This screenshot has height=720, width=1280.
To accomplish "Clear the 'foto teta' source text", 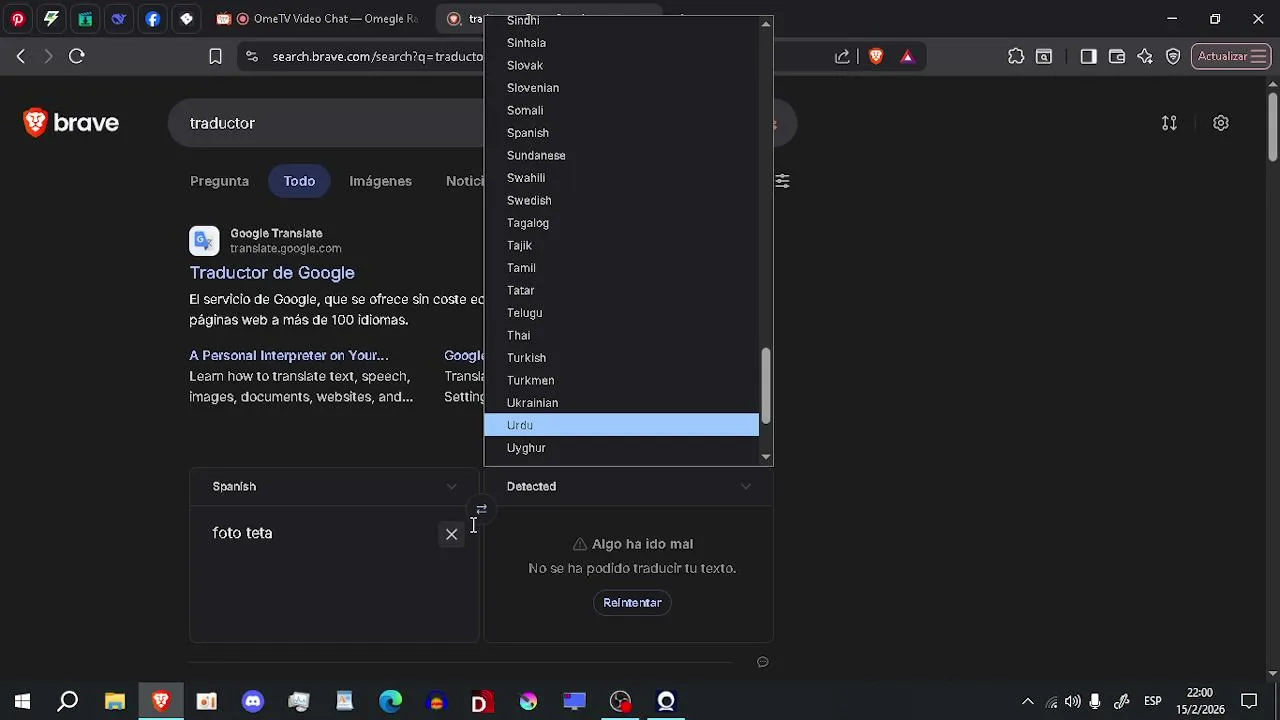I will click(452, 534).
